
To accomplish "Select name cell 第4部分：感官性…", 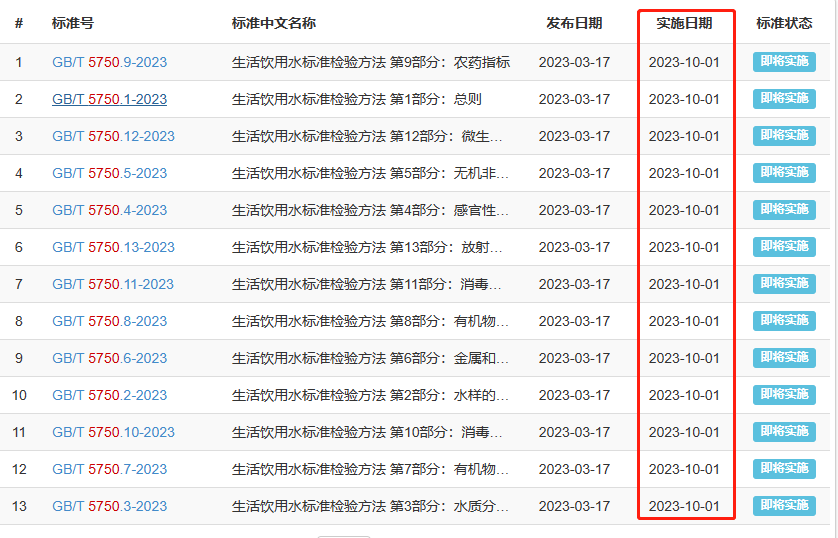I will pos(370,210).
